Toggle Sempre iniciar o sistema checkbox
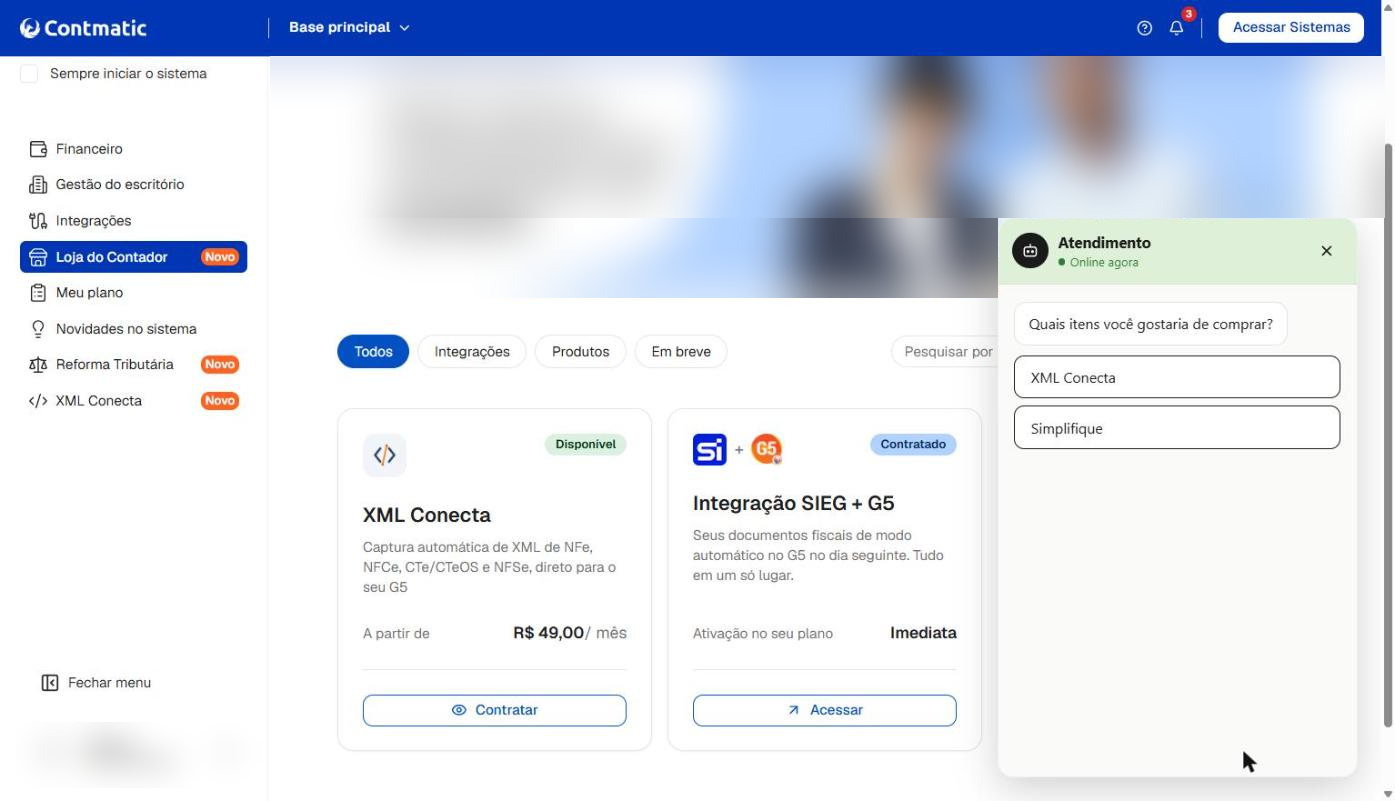Image resolution: width=1395 pixels, height=801 pixels. pyautogui.click(x=29, y=74)
